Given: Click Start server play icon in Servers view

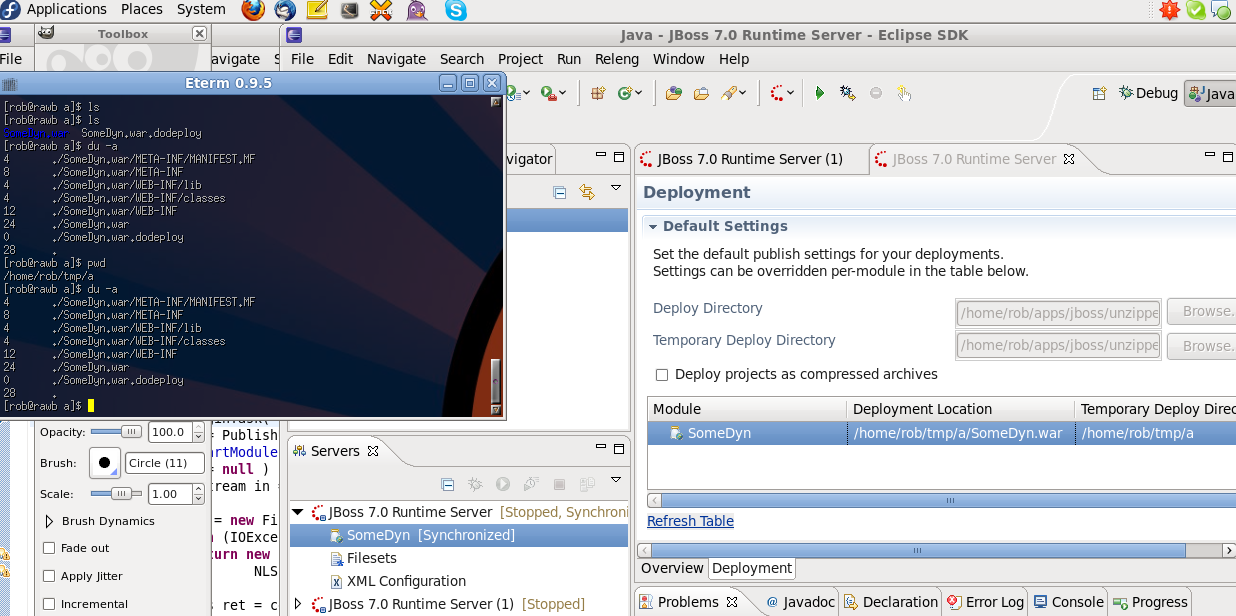Looking at the screenshot, I should 503,484.
